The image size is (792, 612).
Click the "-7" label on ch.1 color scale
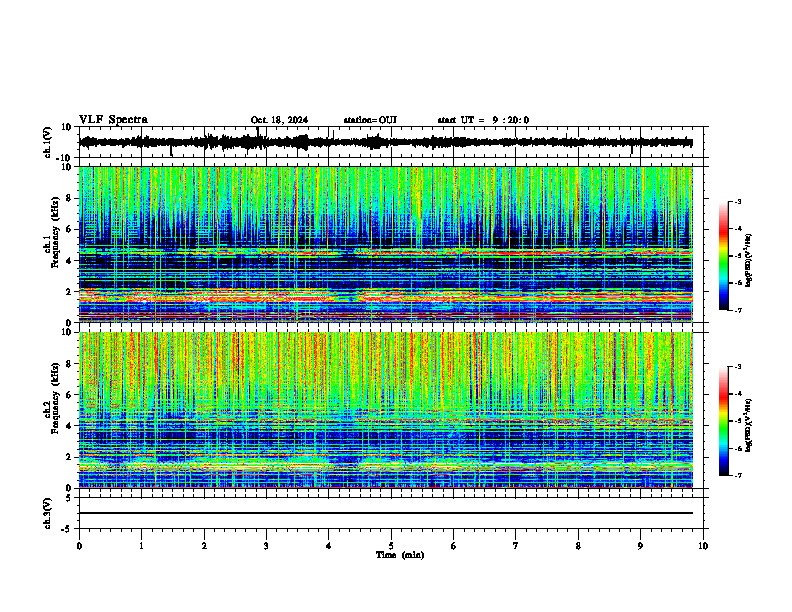tap(737, 310)
